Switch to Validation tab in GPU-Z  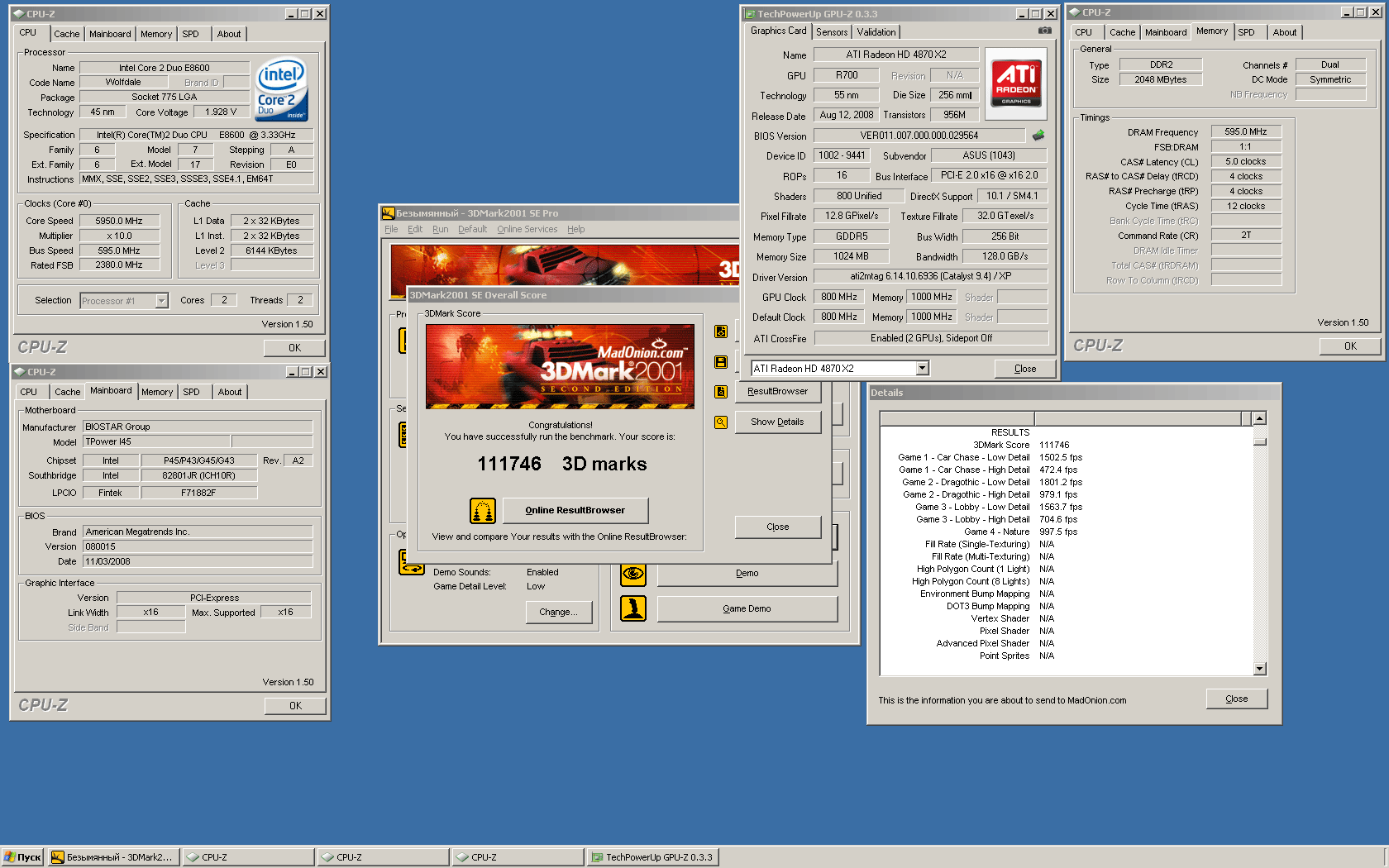tap(876, 32)
